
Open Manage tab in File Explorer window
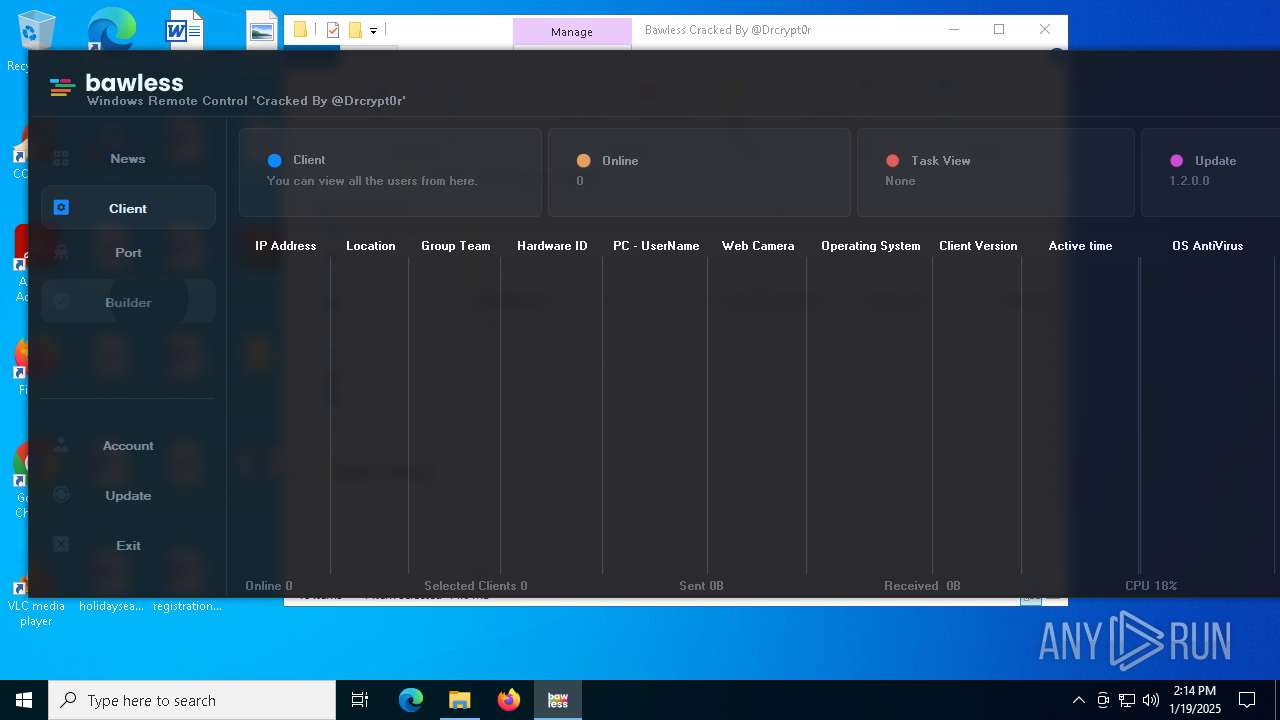point(572,32)
